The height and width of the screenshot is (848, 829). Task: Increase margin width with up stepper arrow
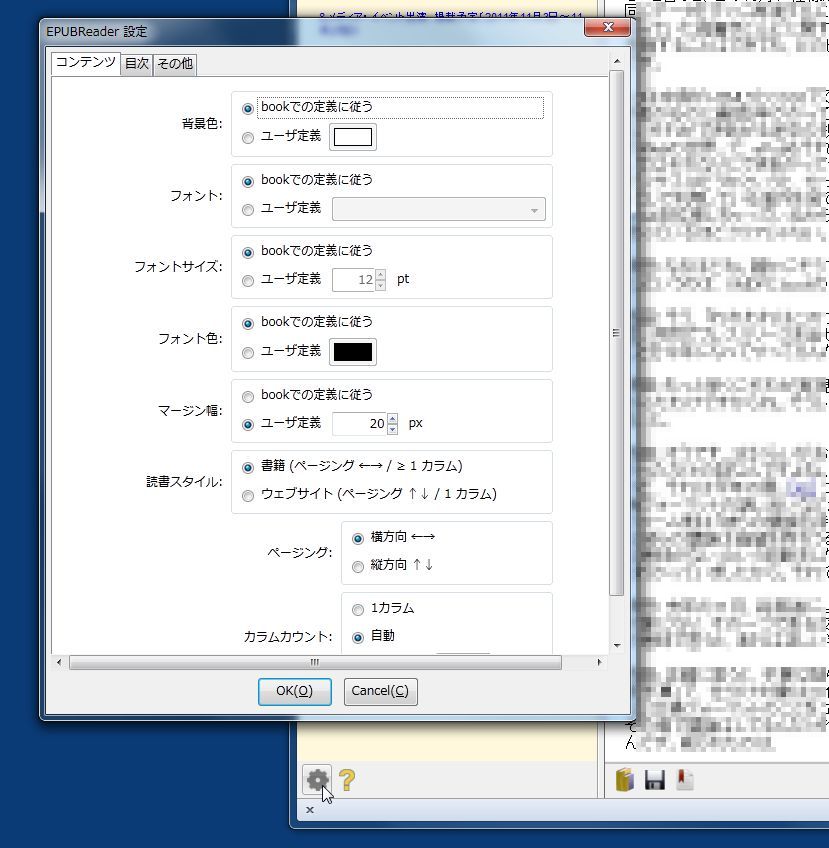[393, 419]
